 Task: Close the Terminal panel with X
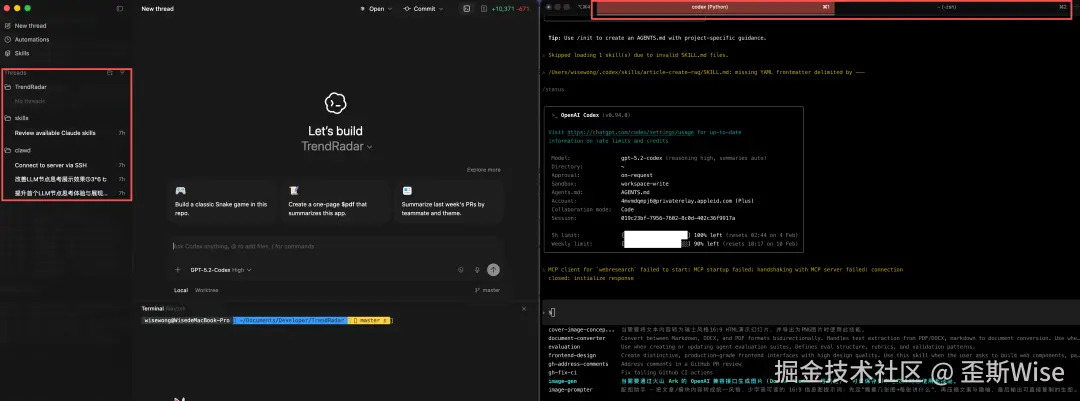point(523,309)
